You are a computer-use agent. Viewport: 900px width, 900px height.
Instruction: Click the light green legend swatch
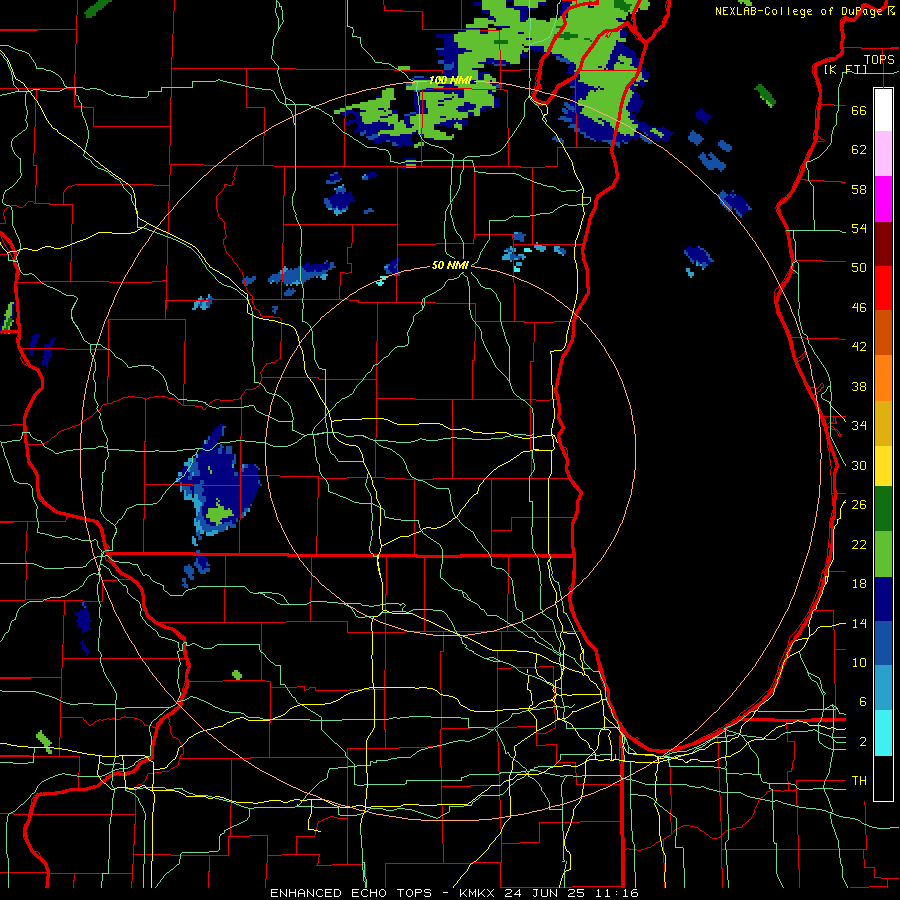[x=883, y=554]
